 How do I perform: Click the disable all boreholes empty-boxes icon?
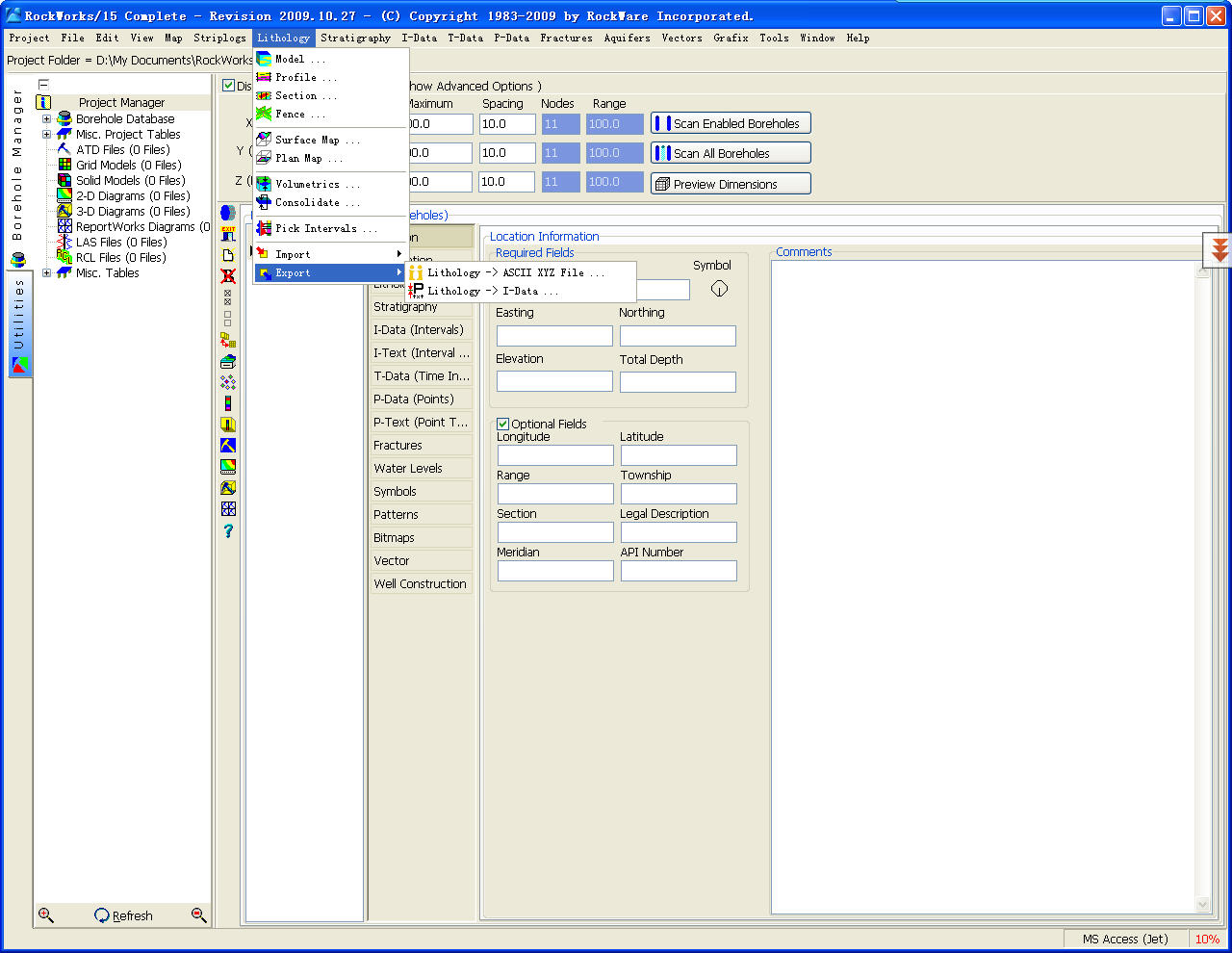(228, 317)
